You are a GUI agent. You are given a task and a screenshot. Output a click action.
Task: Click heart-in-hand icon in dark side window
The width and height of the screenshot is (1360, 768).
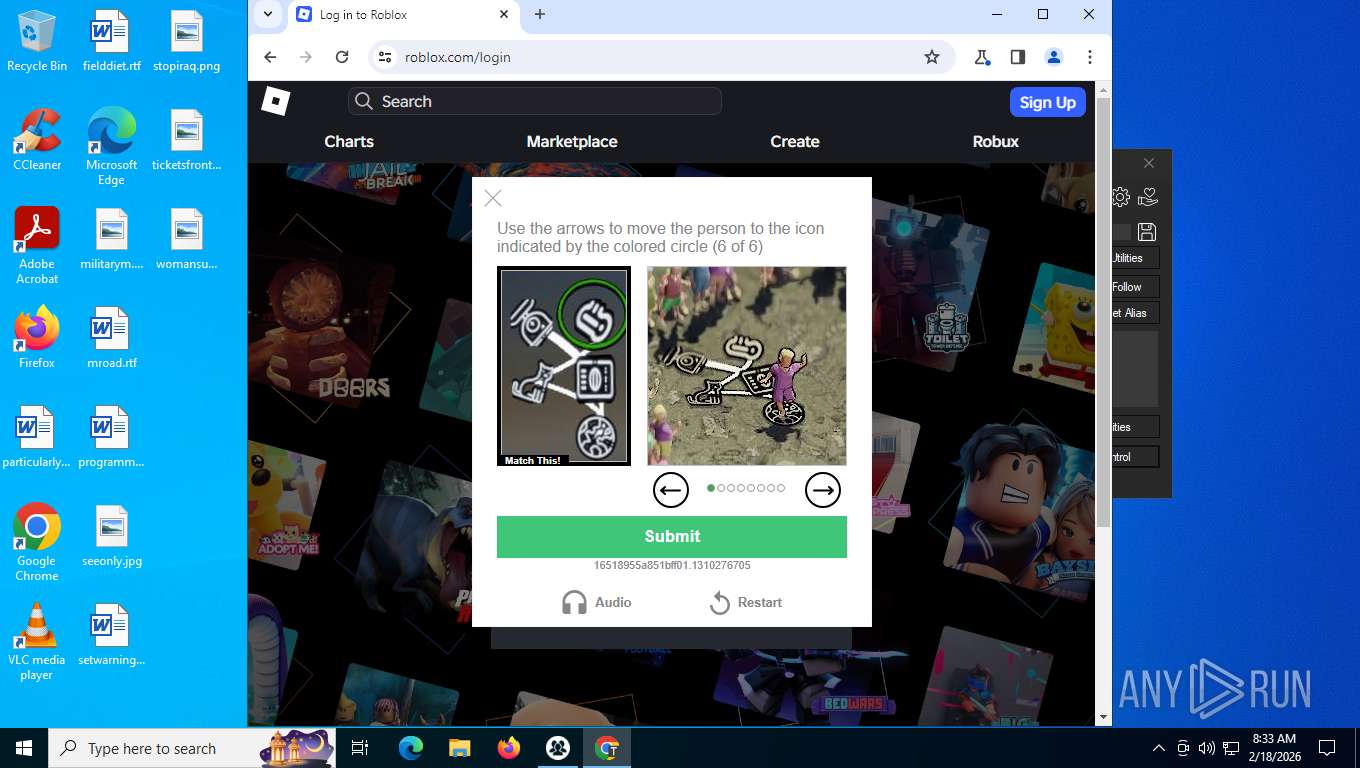[x=1148, y=197]
